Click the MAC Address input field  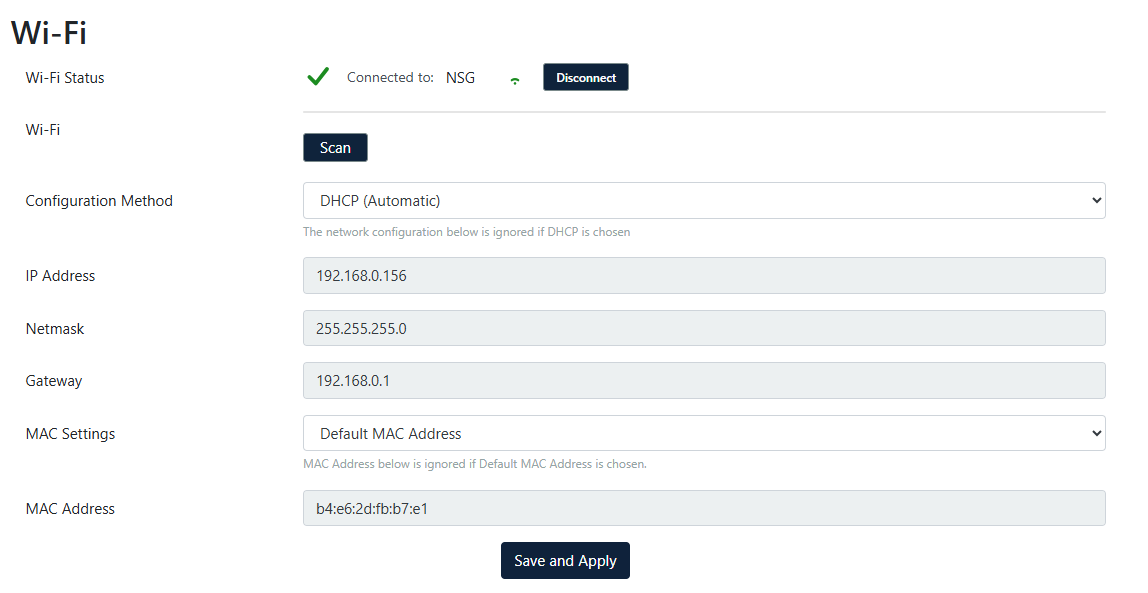[703, 509]
